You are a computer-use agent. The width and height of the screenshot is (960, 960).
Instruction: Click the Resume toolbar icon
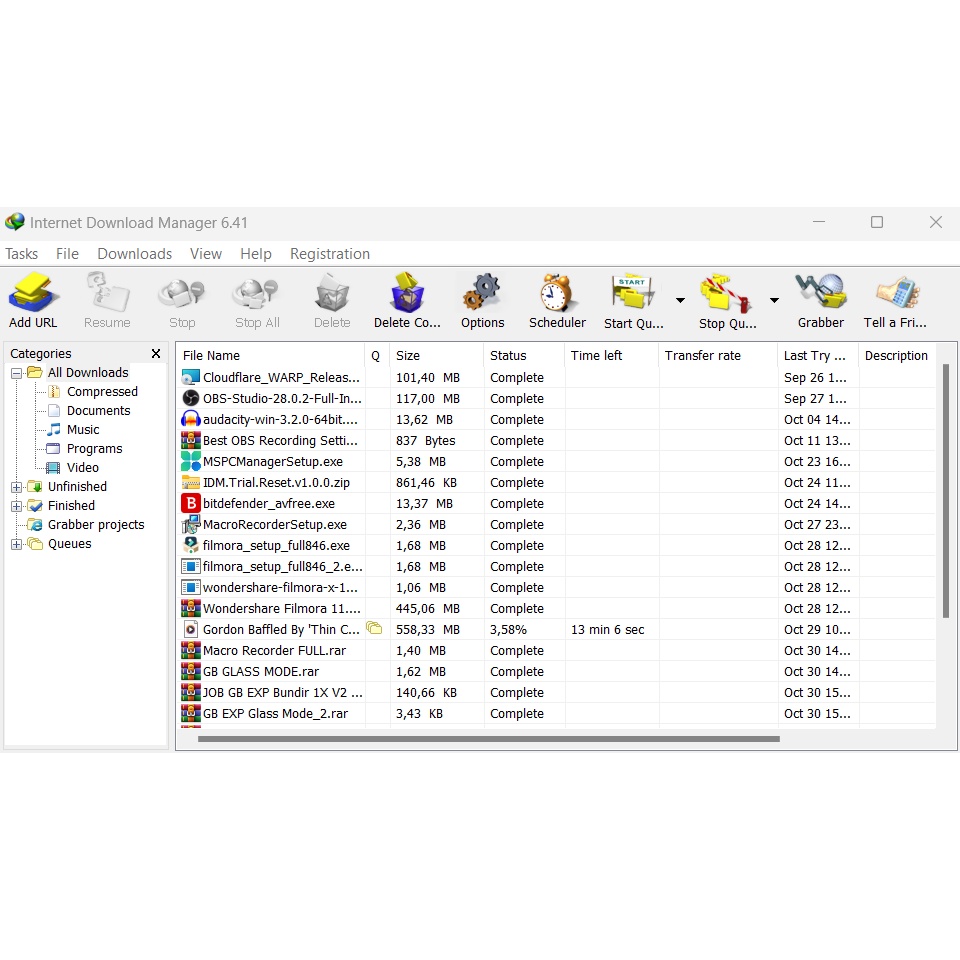[107, 292]
